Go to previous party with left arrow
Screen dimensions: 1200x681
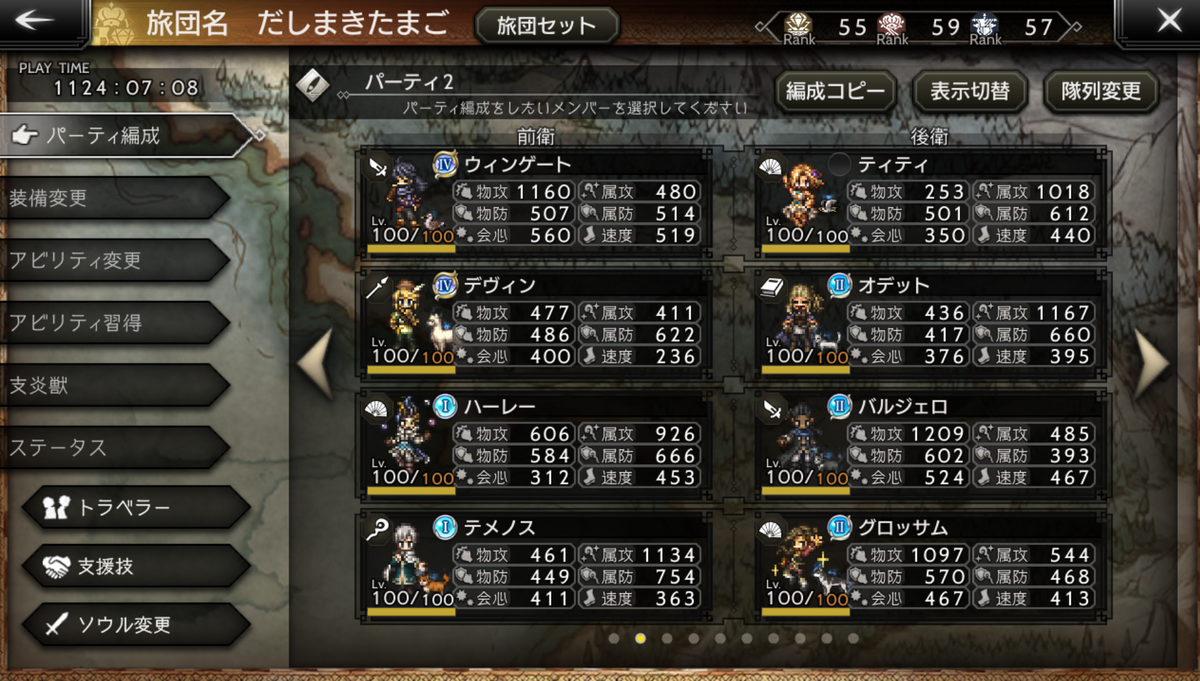click(x=316, y=363)
